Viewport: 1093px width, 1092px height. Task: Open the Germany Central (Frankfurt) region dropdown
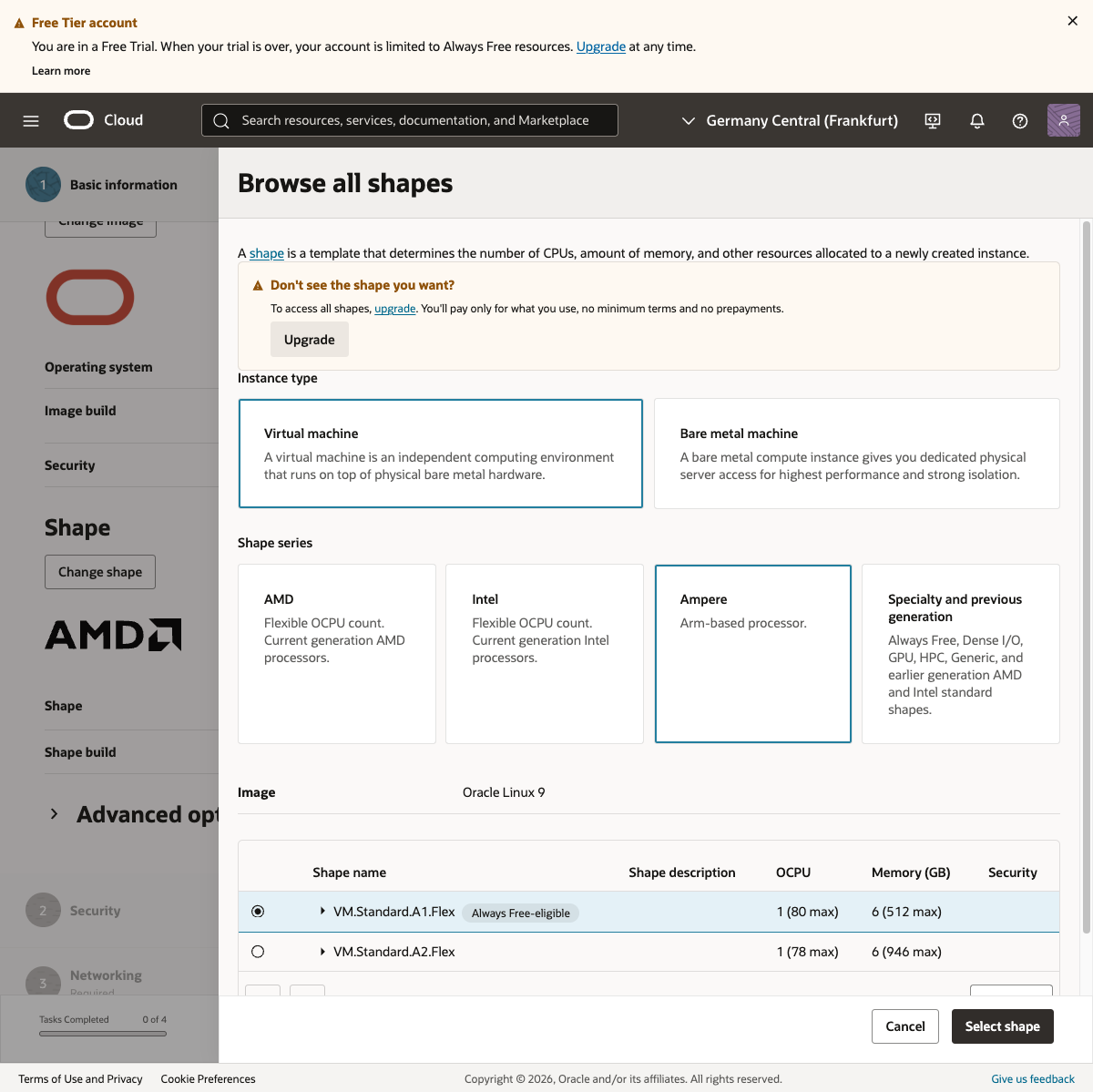pyautogui.click(x=790, y=120)
